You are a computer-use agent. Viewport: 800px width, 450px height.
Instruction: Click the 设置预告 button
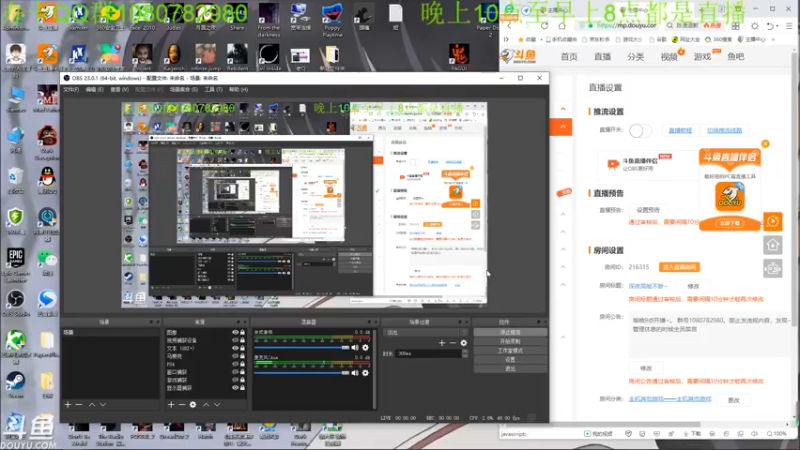click(648, 210)
